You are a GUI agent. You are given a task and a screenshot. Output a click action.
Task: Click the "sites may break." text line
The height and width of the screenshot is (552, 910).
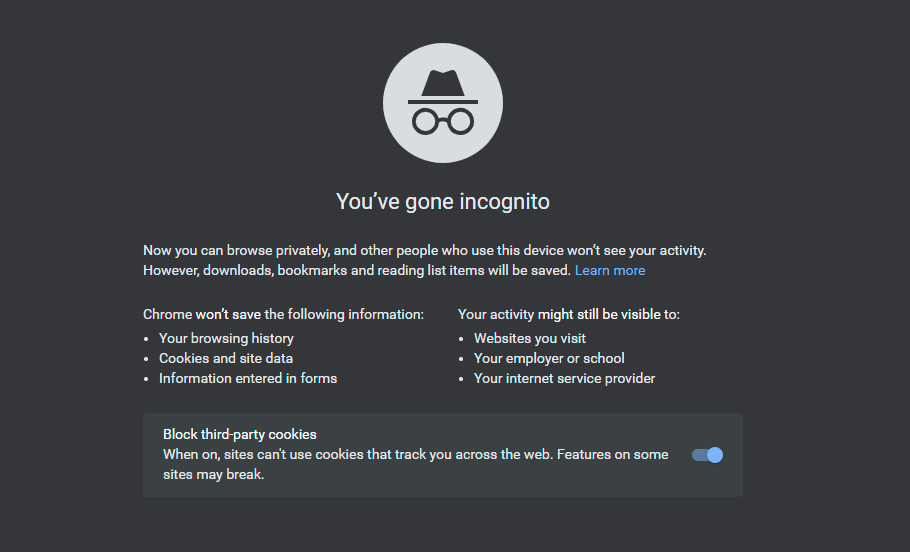pos(214,474)
